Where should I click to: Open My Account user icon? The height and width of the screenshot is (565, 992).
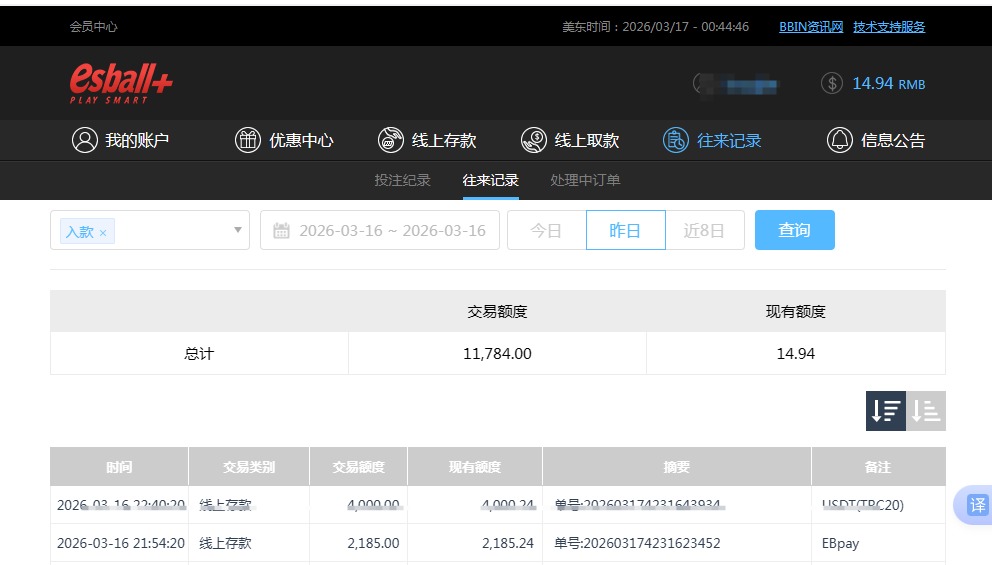coord(85,140)
